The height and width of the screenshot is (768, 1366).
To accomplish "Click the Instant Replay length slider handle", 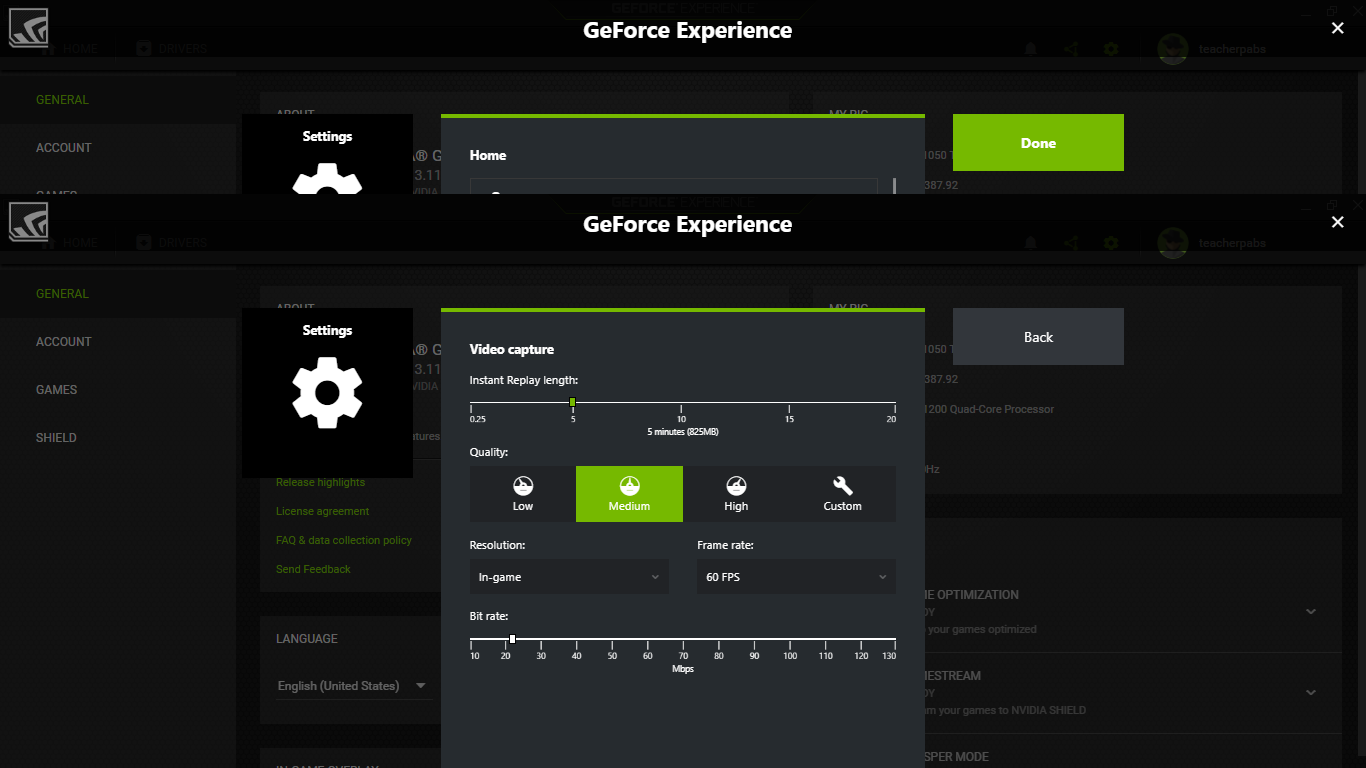I will coord(572,402).
